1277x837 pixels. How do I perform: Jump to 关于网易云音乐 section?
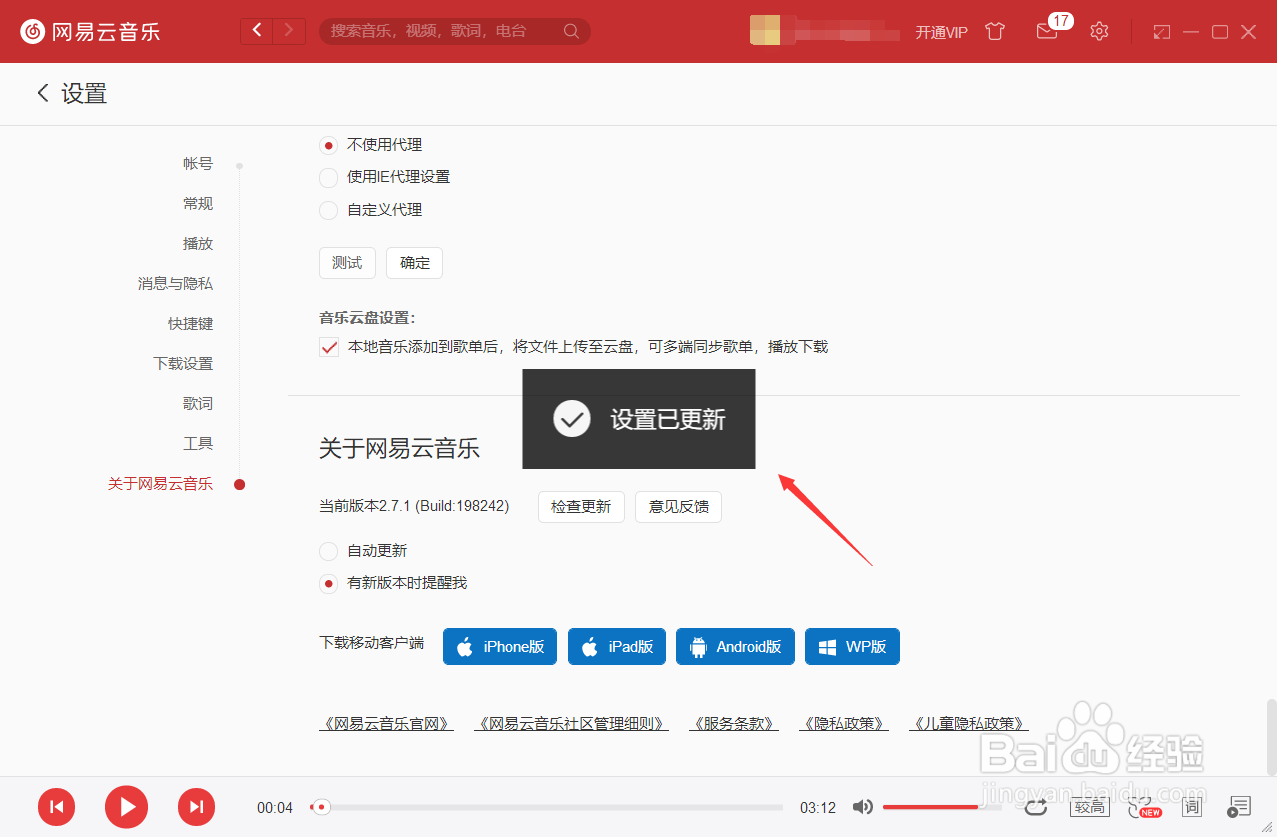(160, 484)
